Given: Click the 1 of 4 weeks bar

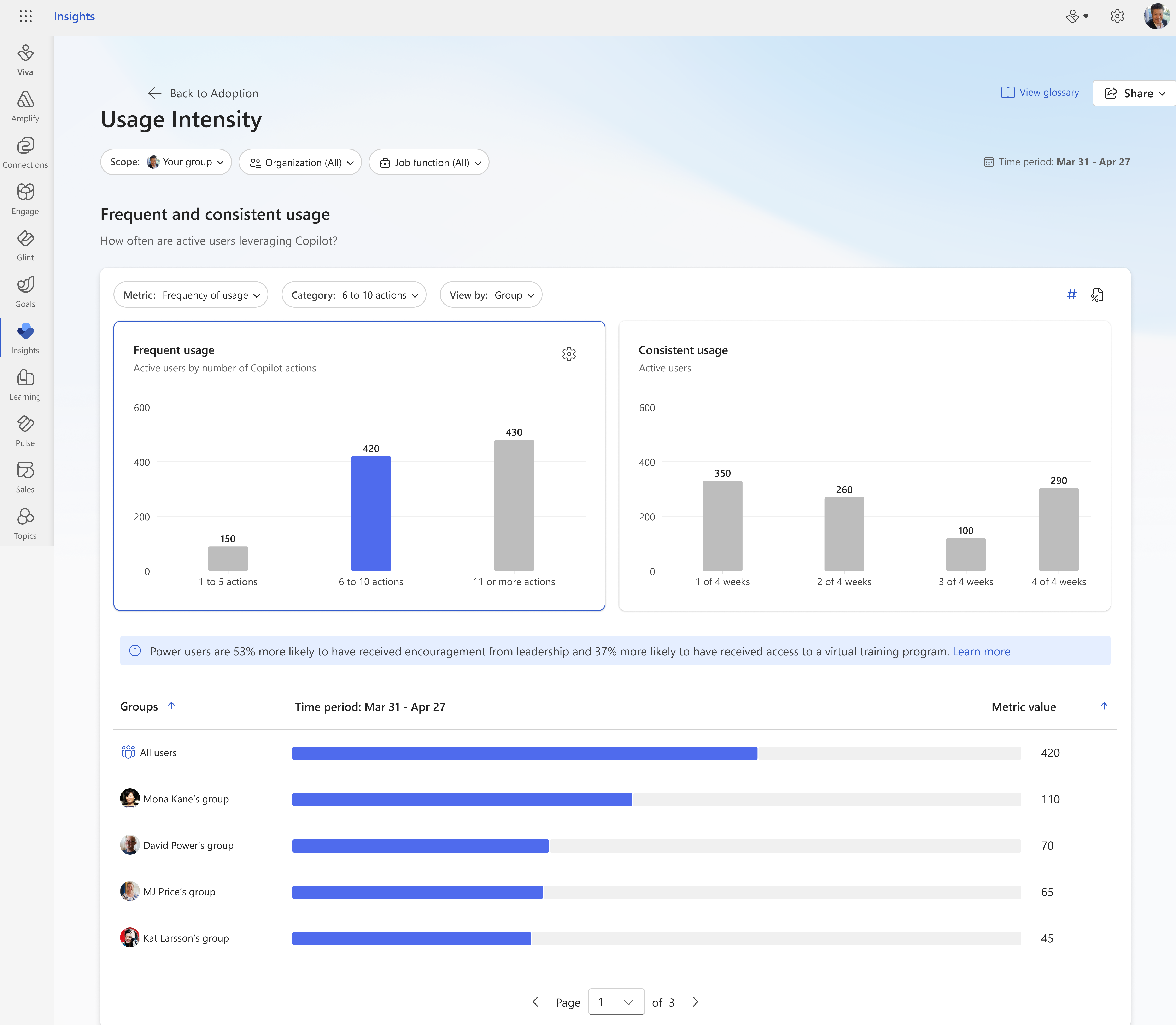Looking at the screenshot, I should (722, 526).
